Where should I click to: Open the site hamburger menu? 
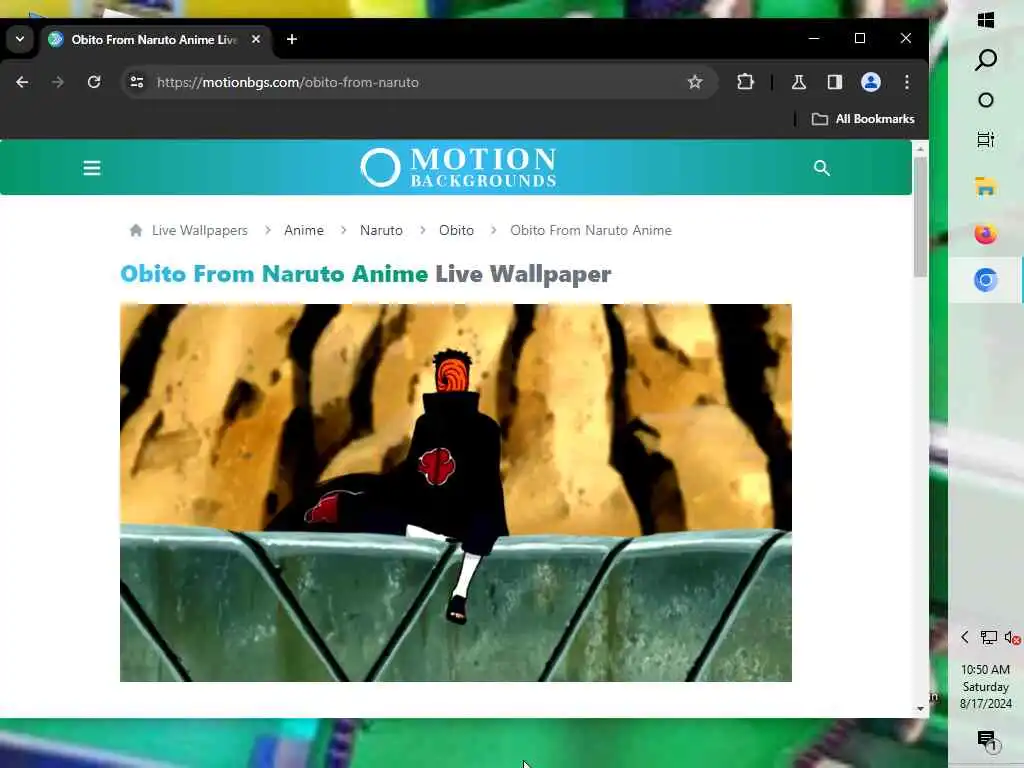92,168
